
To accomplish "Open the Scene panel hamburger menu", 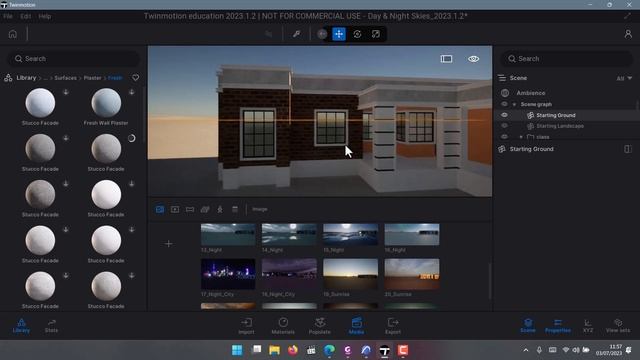I will tap(502, 78).
